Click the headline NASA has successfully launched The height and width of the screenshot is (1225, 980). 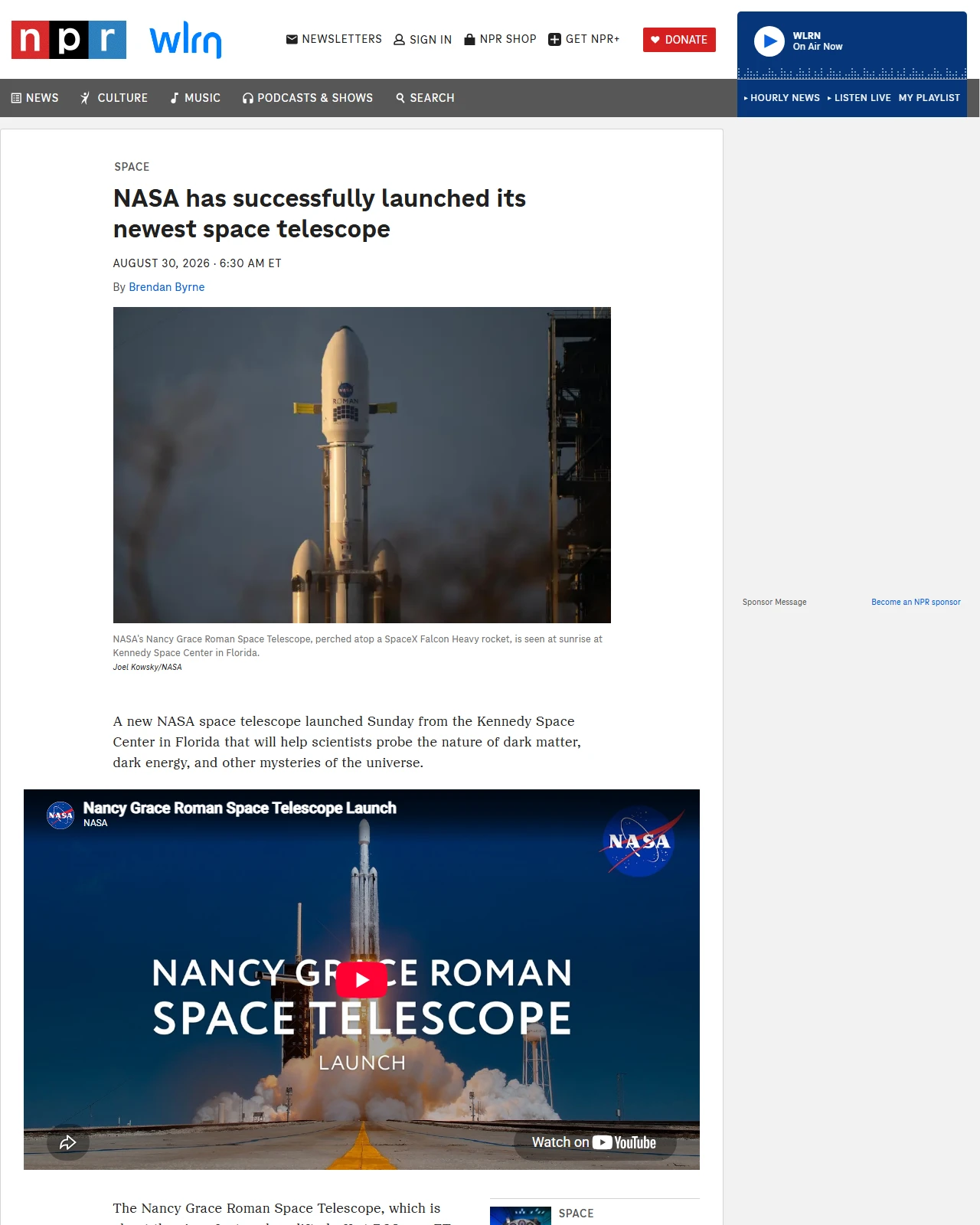tap(319, 214)
